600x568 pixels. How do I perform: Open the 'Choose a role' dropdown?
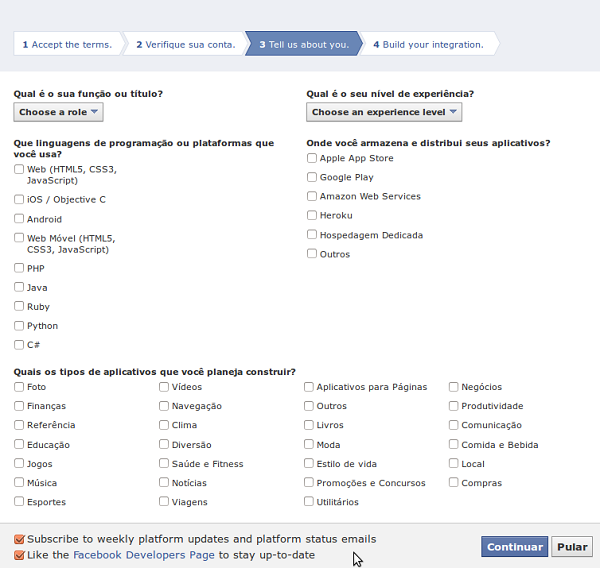click(x=58, y=112)
